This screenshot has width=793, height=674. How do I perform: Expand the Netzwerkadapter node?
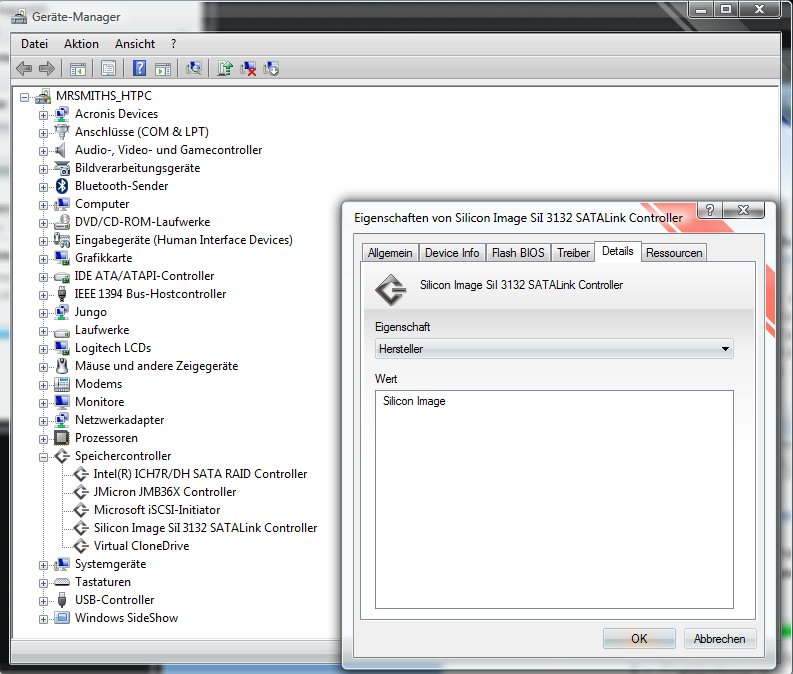pyautogui.click(x=43, y=421)
